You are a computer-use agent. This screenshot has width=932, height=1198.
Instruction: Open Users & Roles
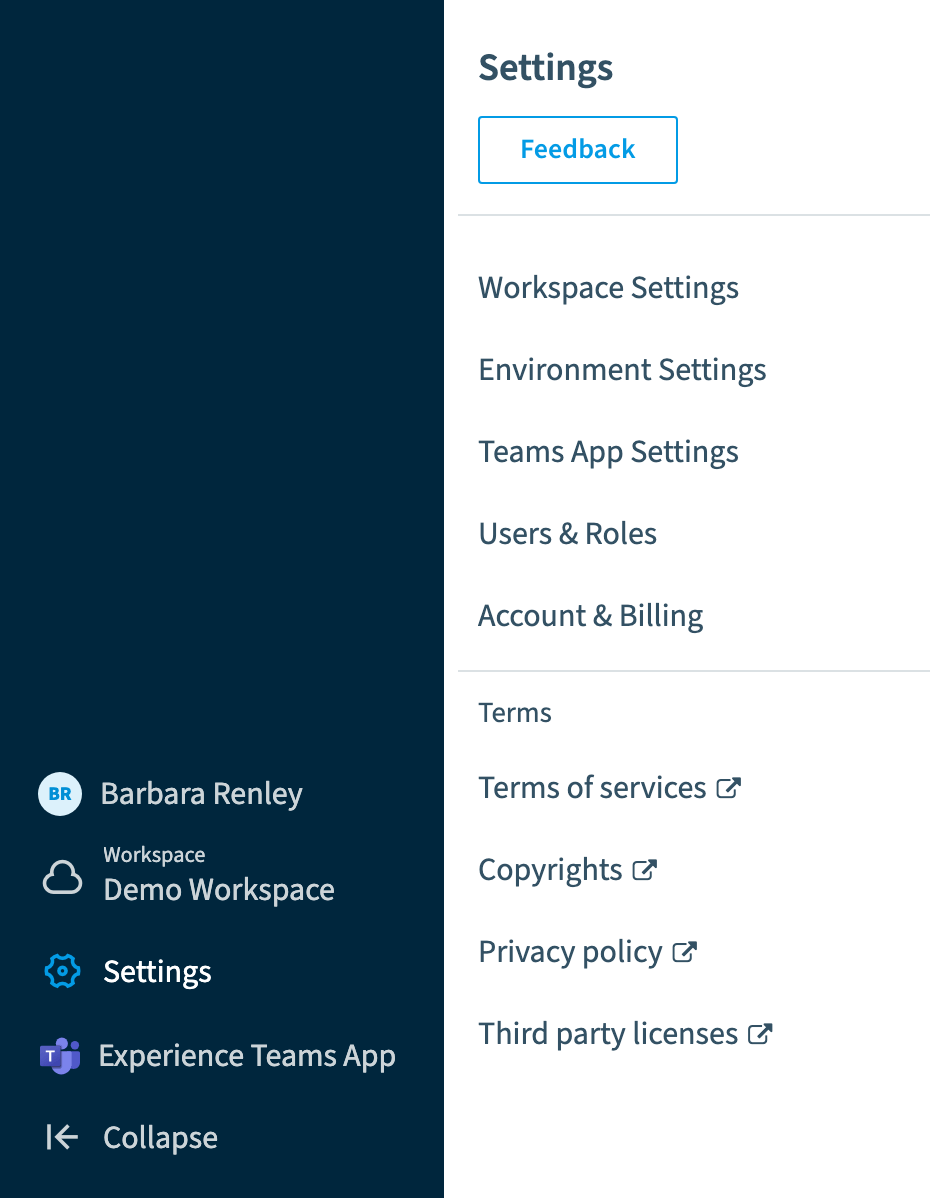tap(568, 533)
